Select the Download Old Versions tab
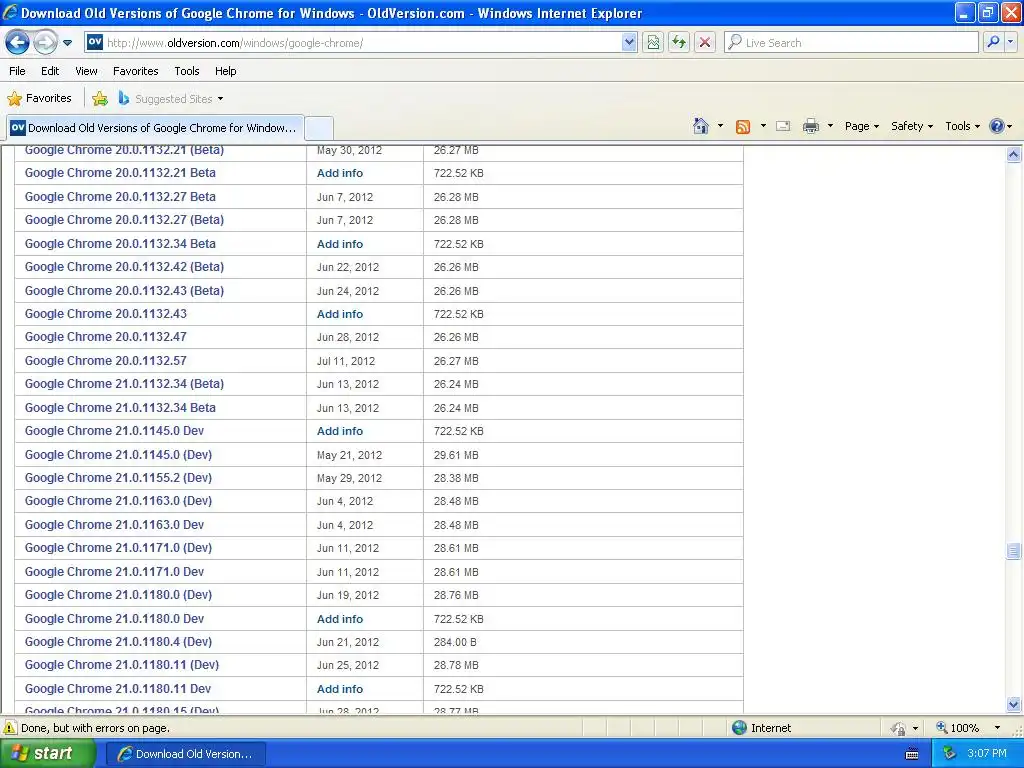 (155, 128)
